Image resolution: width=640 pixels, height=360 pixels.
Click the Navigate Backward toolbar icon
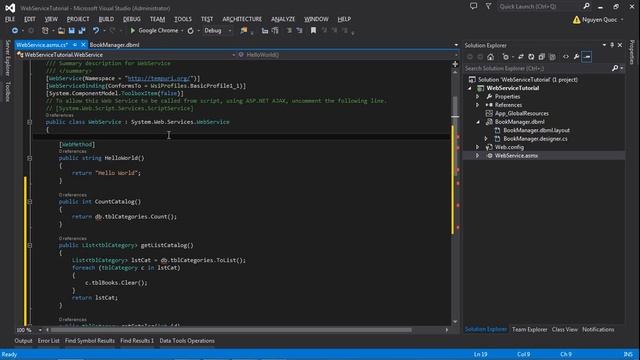[x=15, y=31]
